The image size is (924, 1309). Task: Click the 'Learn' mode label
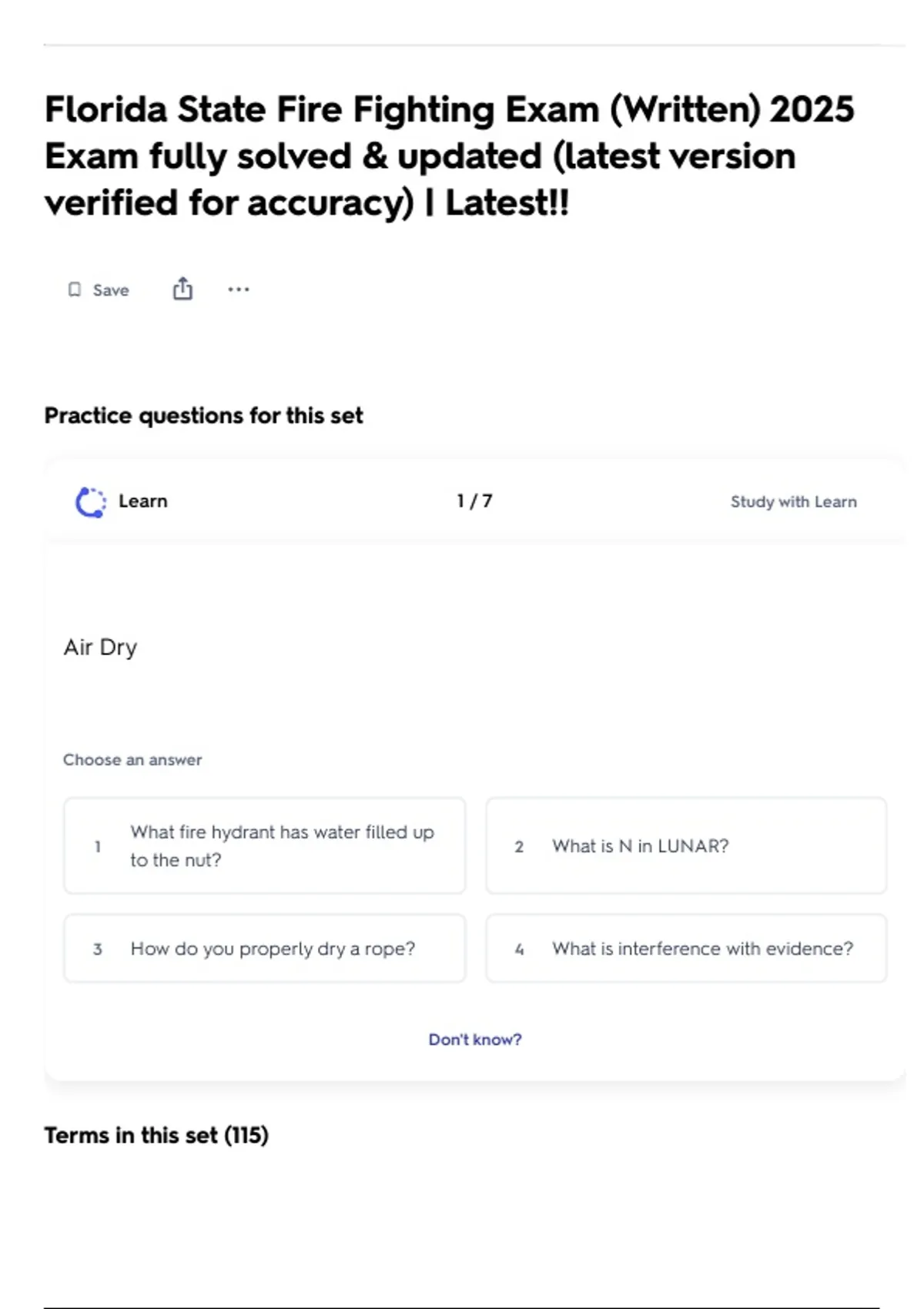pyautogui.click(x=142, y=501)
